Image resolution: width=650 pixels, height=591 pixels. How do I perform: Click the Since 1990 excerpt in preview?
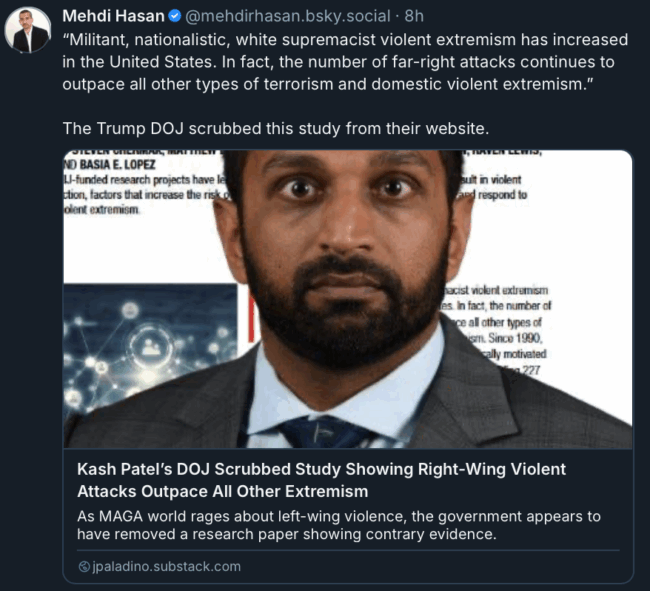coord(515,338)
